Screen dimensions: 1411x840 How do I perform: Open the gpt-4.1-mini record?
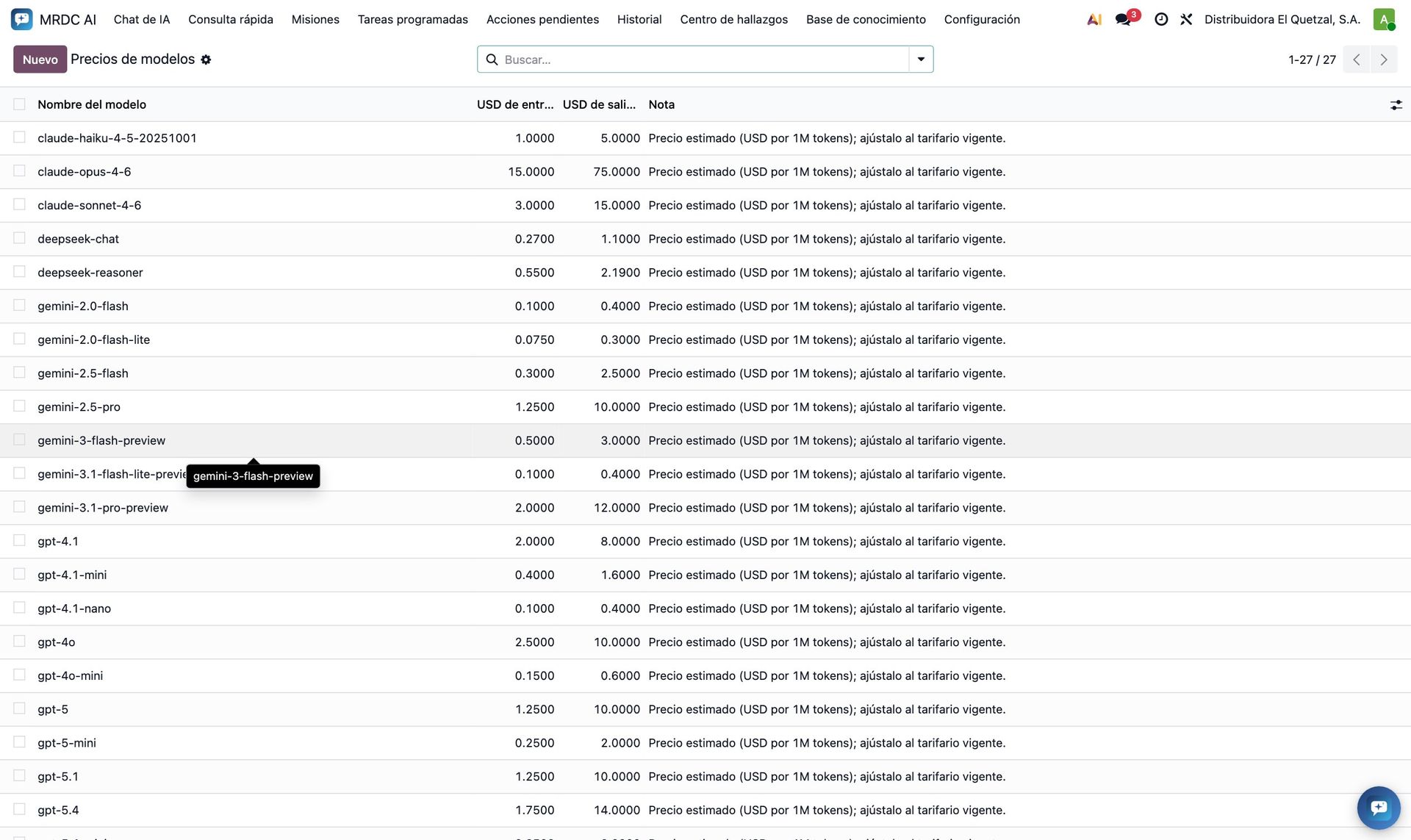pyautogui.click(x=72, y=575)
